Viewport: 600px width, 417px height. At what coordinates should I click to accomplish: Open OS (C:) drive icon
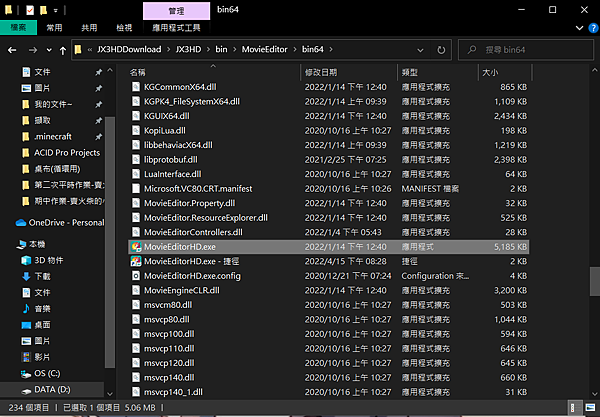[26, 374]
